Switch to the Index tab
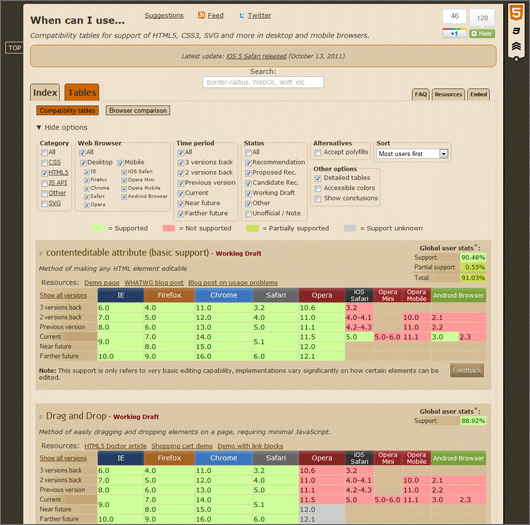Image resolution: width=530 pixels, height=525 pixels. tap(45, 92)
